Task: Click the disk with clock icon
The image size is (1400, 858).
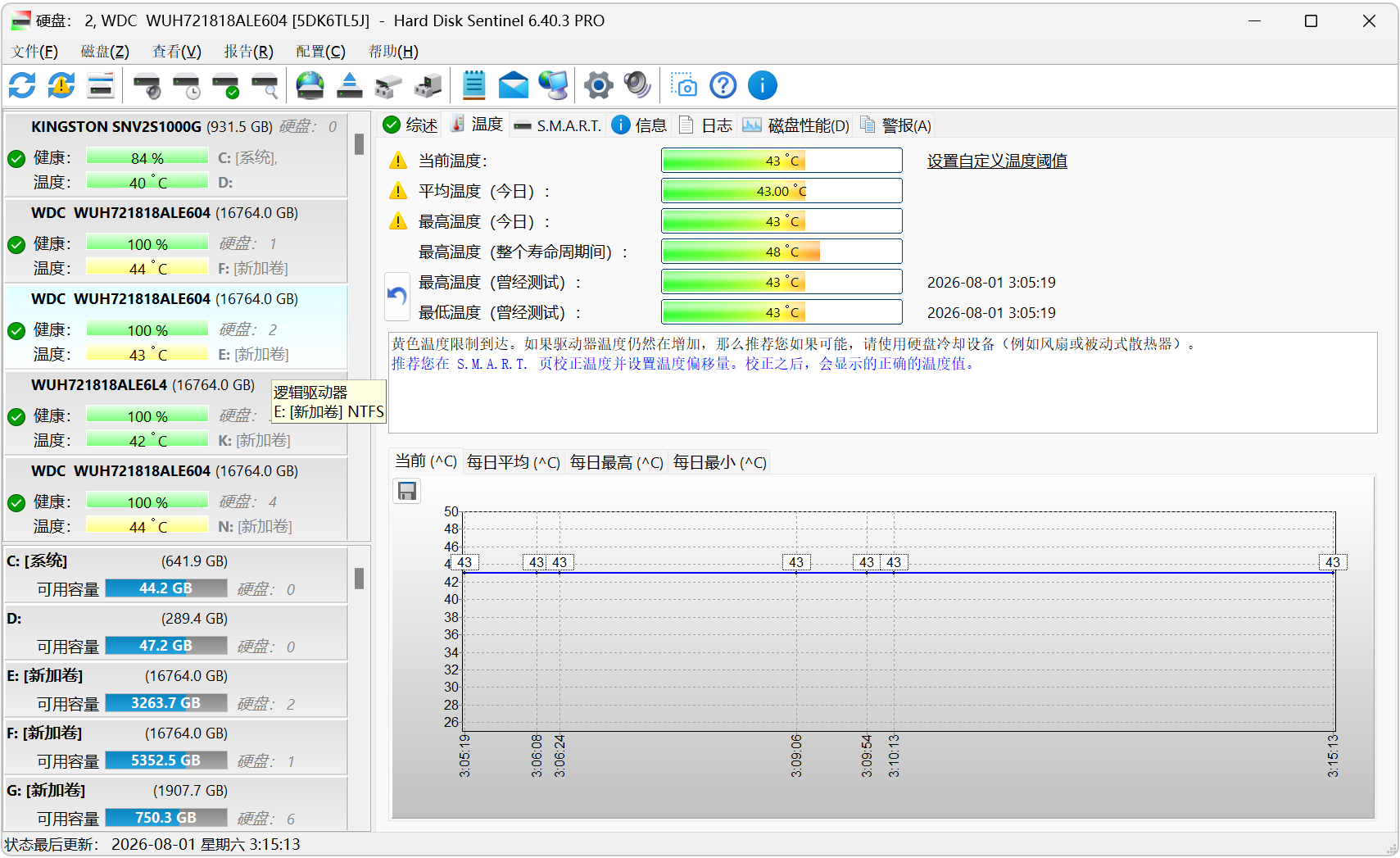Action: [x=187, y=85]
